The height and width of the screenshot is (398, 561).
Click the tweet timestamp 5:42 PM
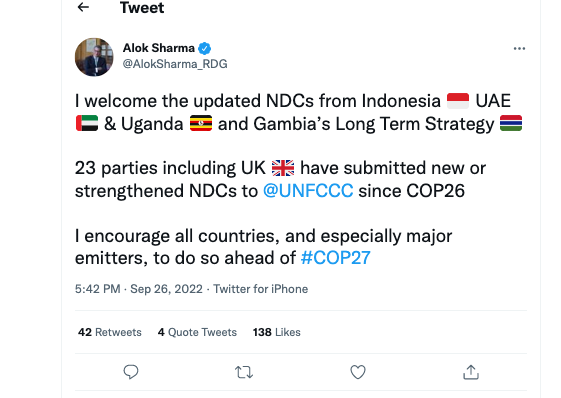point(97,289)
